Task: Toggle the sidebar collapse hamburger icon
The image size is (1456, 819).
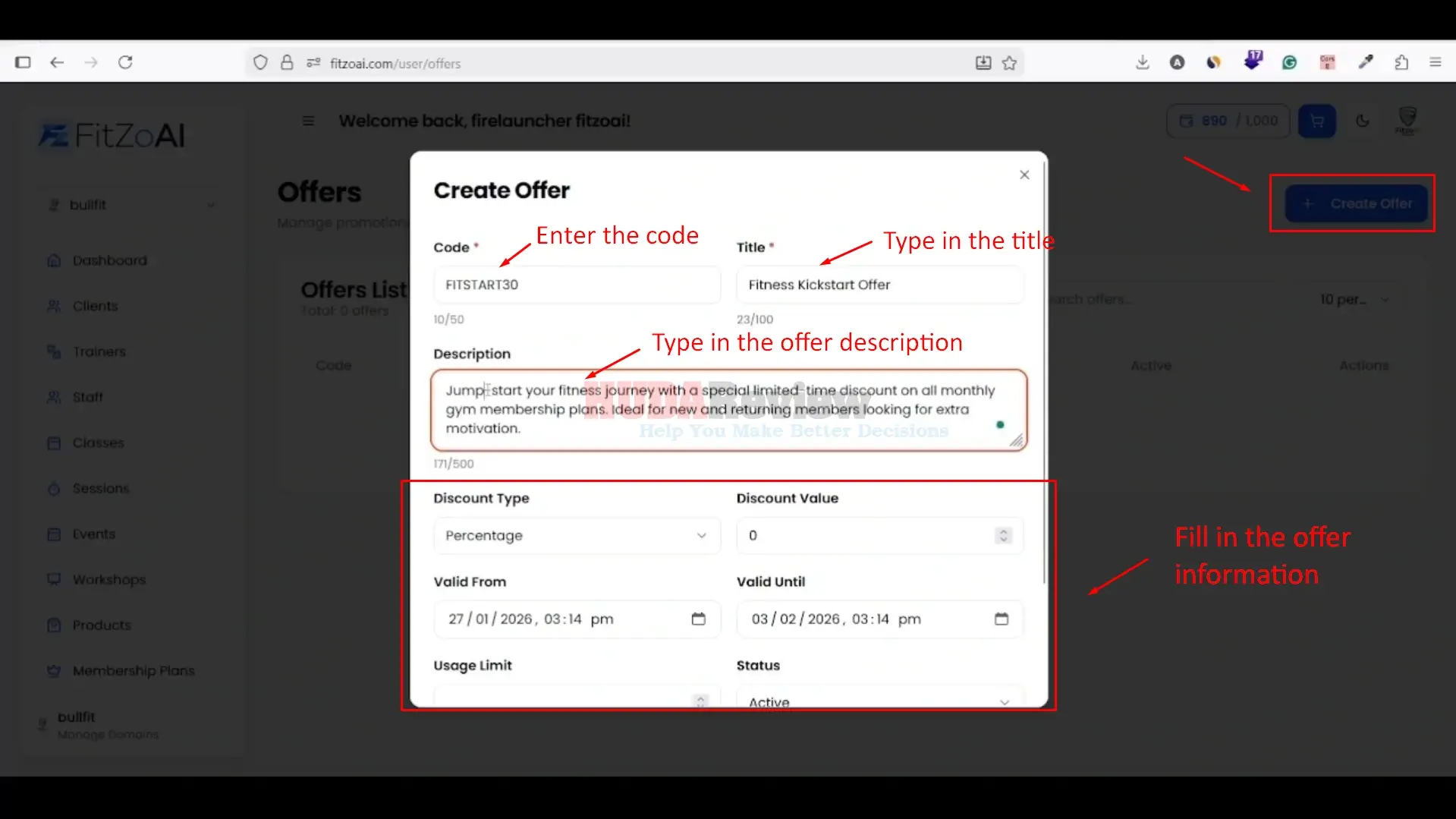Action: pos(308,121)
